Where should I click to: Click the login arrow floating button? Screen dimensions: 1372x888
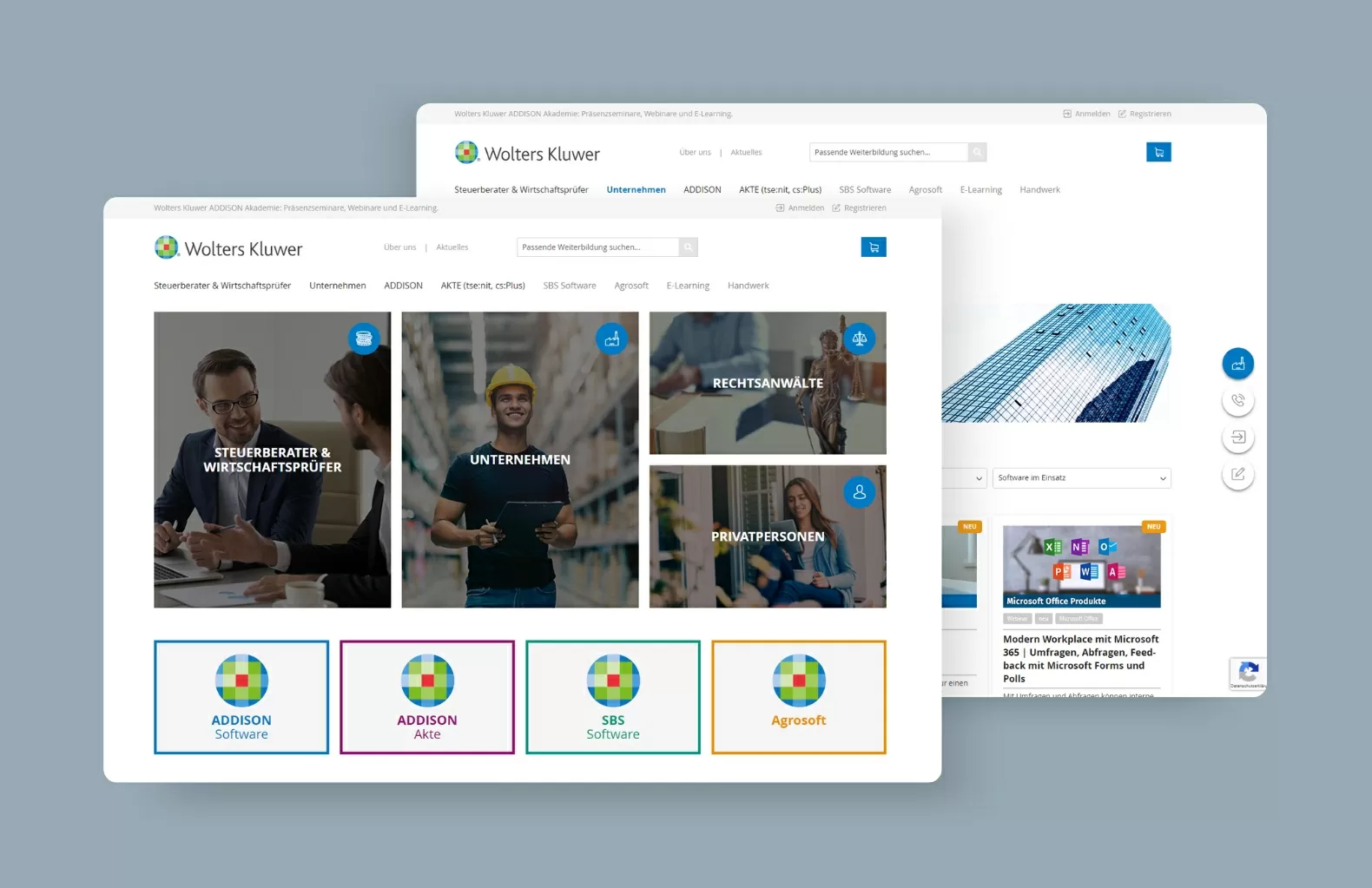point(1238,437)
